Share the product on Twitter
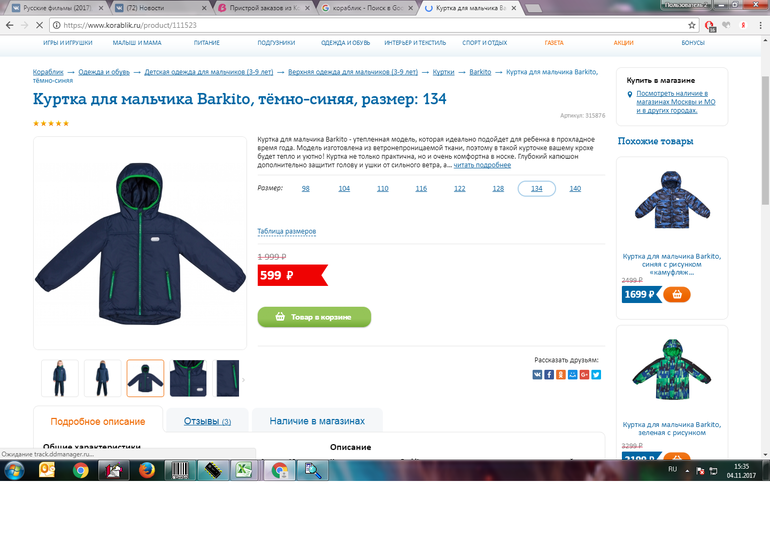The height and width of the screenshot is (559, 770). click(x=597, y=374)
